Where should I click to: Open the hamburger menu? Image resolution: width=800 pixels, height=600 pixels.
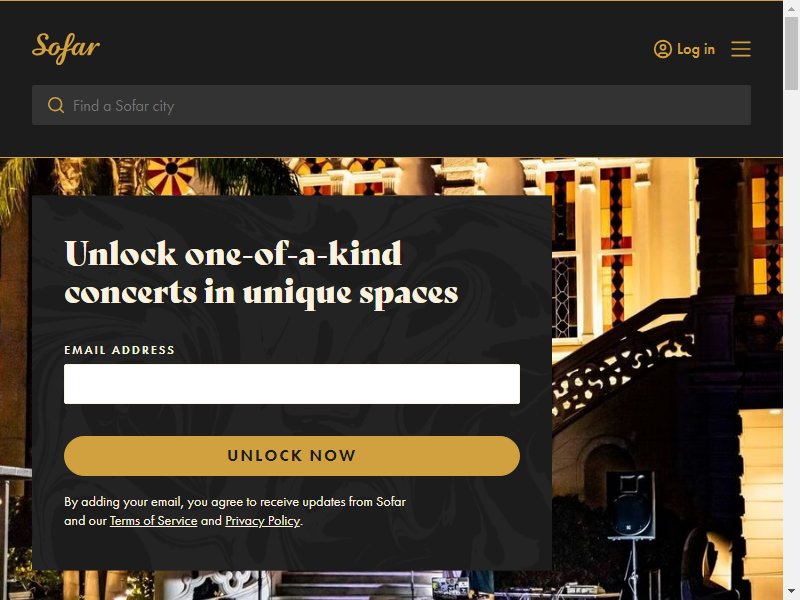(x=741, y=49)
